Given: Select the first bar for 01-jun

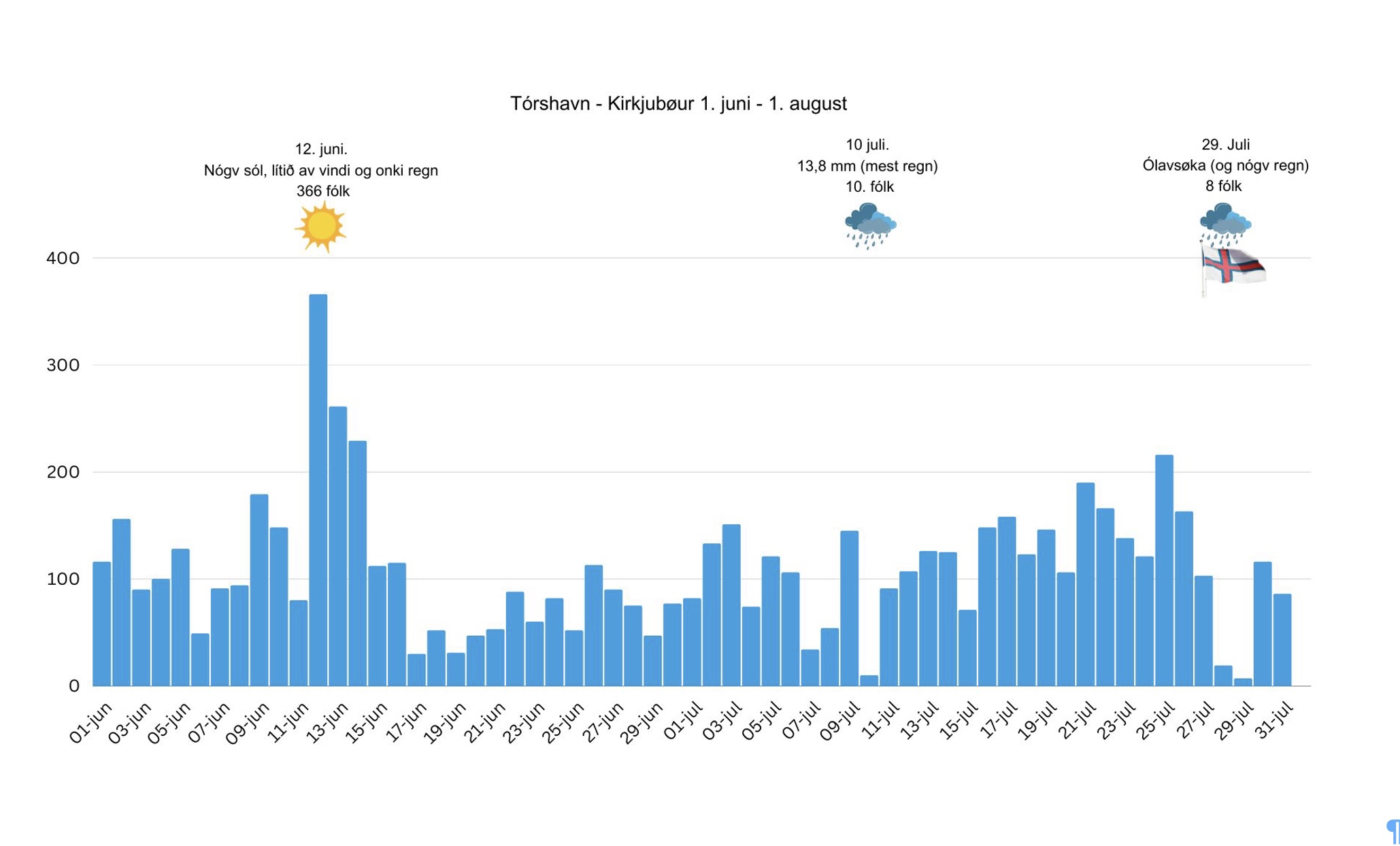Looking at the screenshot, I should [101, 624].
